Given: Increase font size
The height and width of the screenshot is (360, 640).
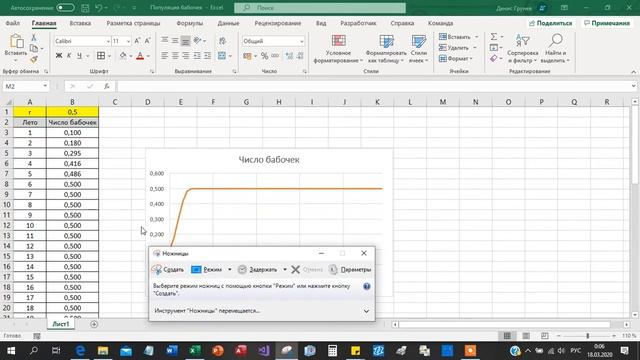Looking at the screenshot, I should [137, 41].
